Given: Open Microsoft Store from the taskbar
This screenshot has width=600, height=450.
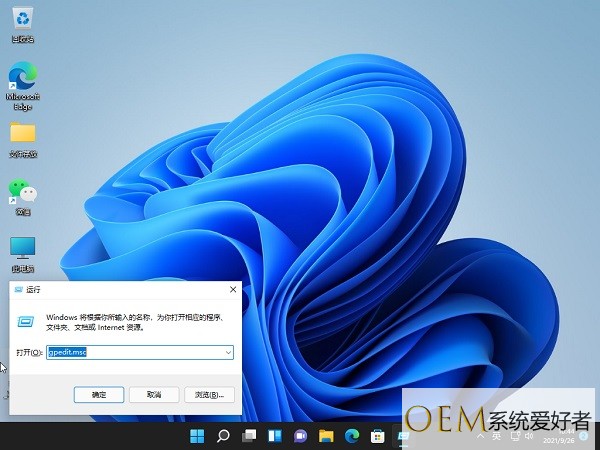Looking at the screenshot, I should (x=378, y=436).
